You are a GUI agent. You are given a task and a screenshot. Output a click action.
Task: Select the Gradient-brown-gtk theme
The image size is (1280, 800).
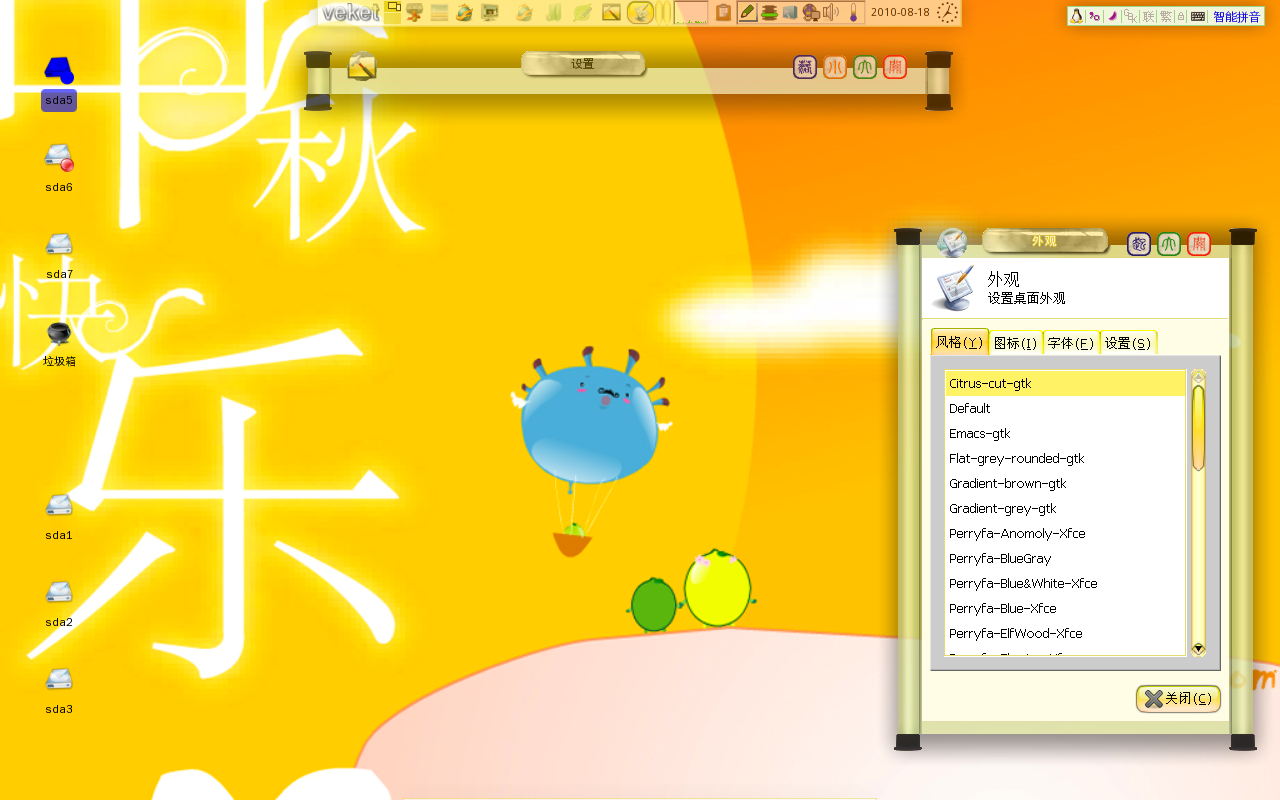coord(1065,483)
